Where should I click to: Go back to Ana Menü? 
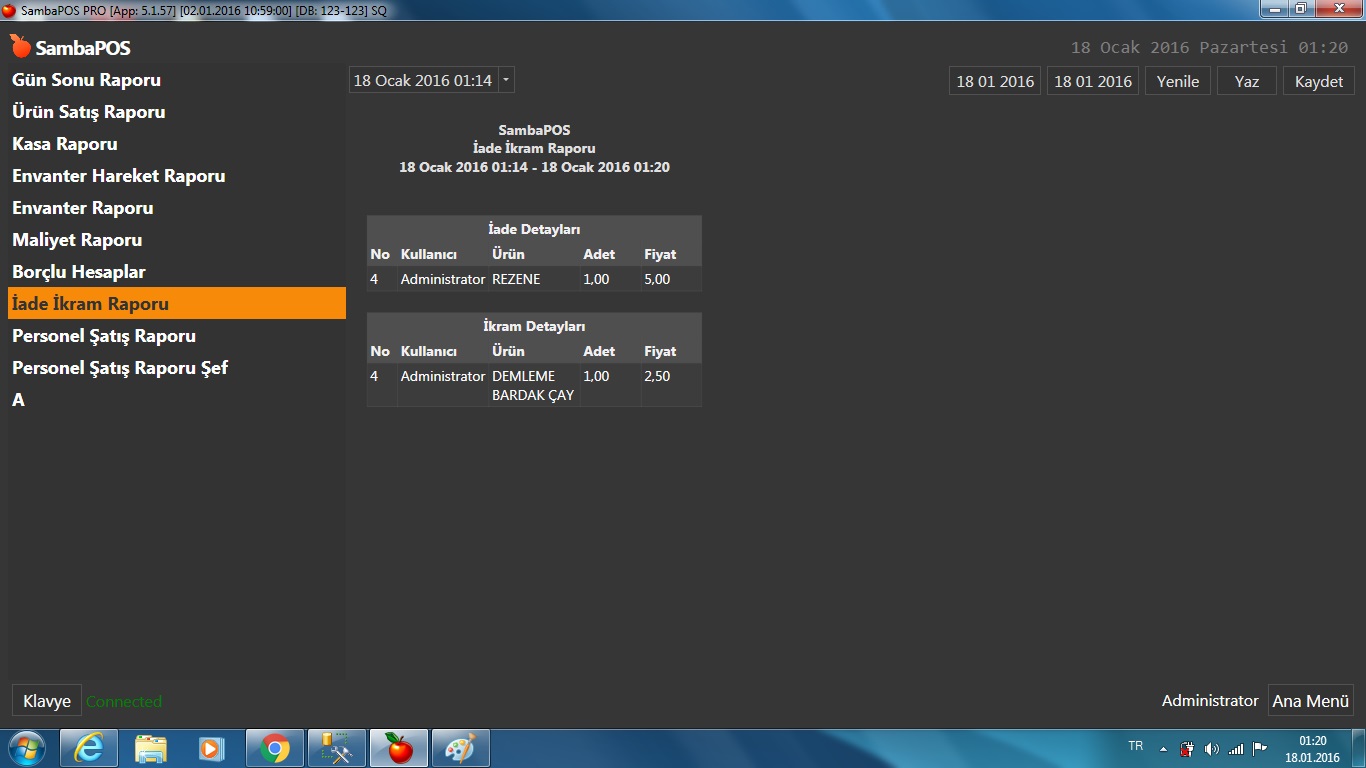point(1310,701)
